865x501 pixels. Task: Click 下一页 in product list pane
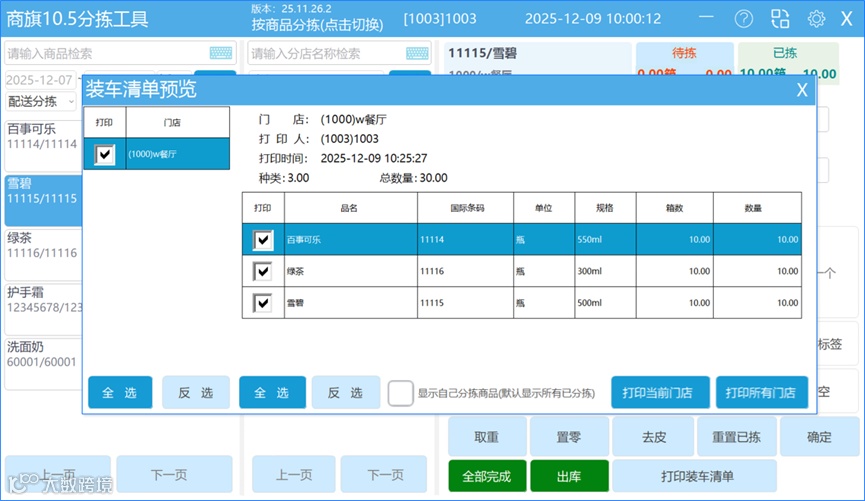coord(174,474)
